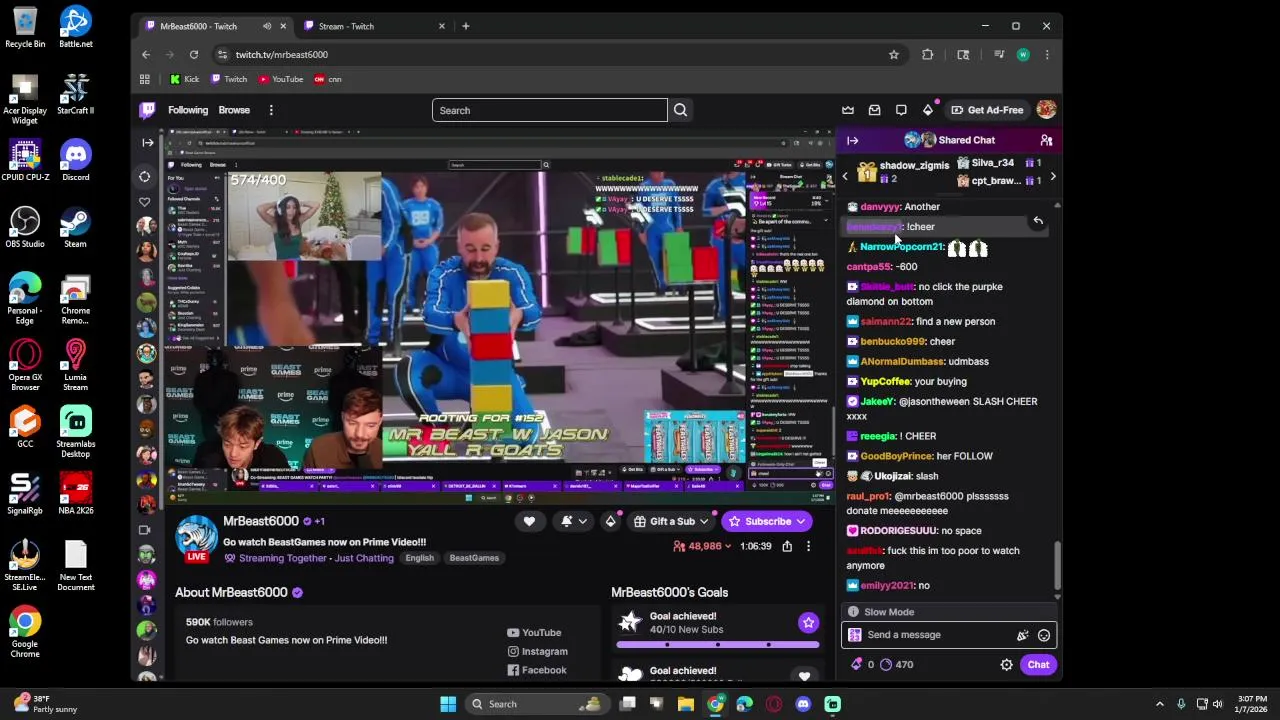The image size is (1280, 720).
Task: Click the Bits diamond button under the stream
Action: [x=610, y=521]
